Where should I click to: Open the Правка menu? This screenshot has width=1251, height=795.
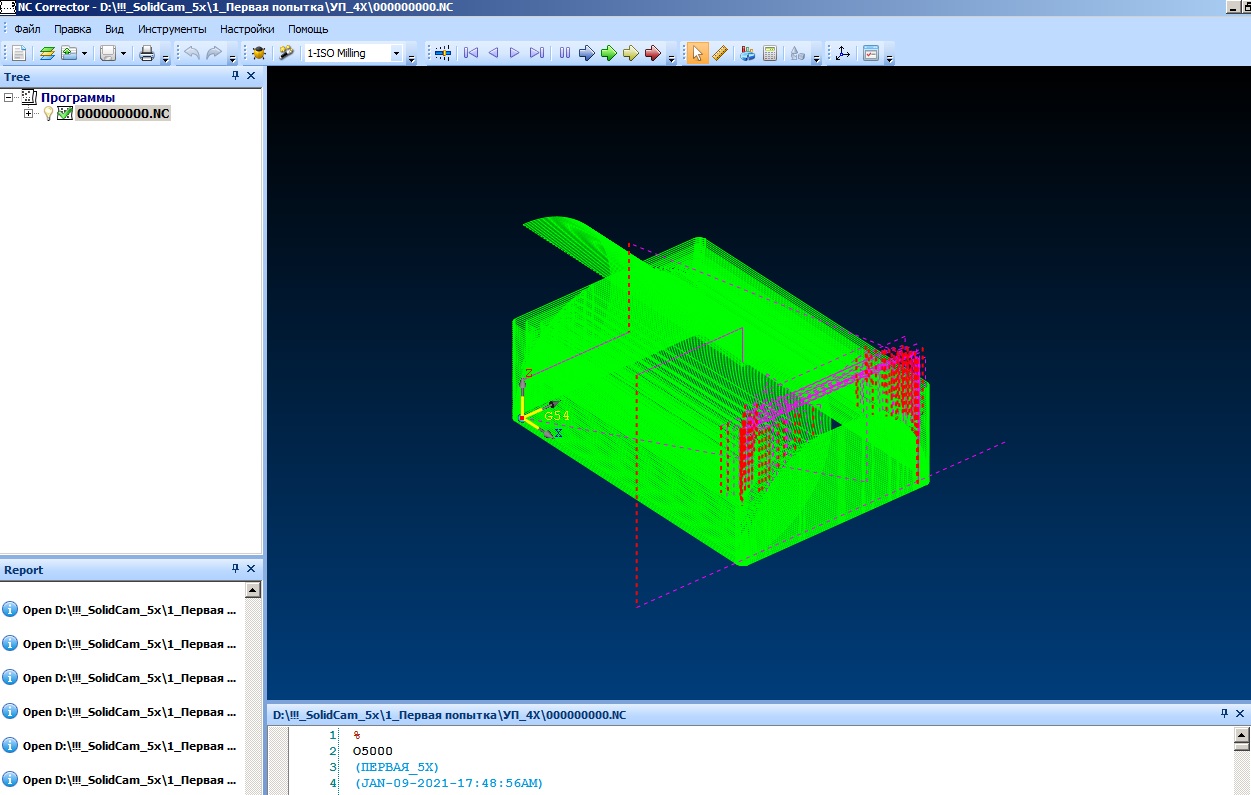(x=73, y=29)
